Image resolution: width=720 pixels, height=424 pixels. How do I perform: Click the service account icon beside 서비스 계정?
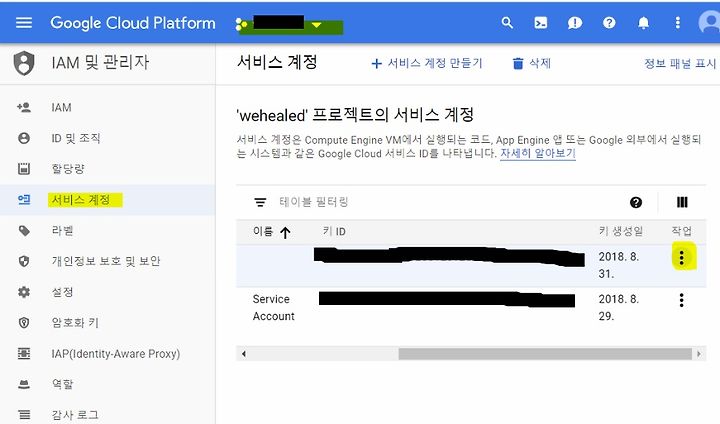24,199
